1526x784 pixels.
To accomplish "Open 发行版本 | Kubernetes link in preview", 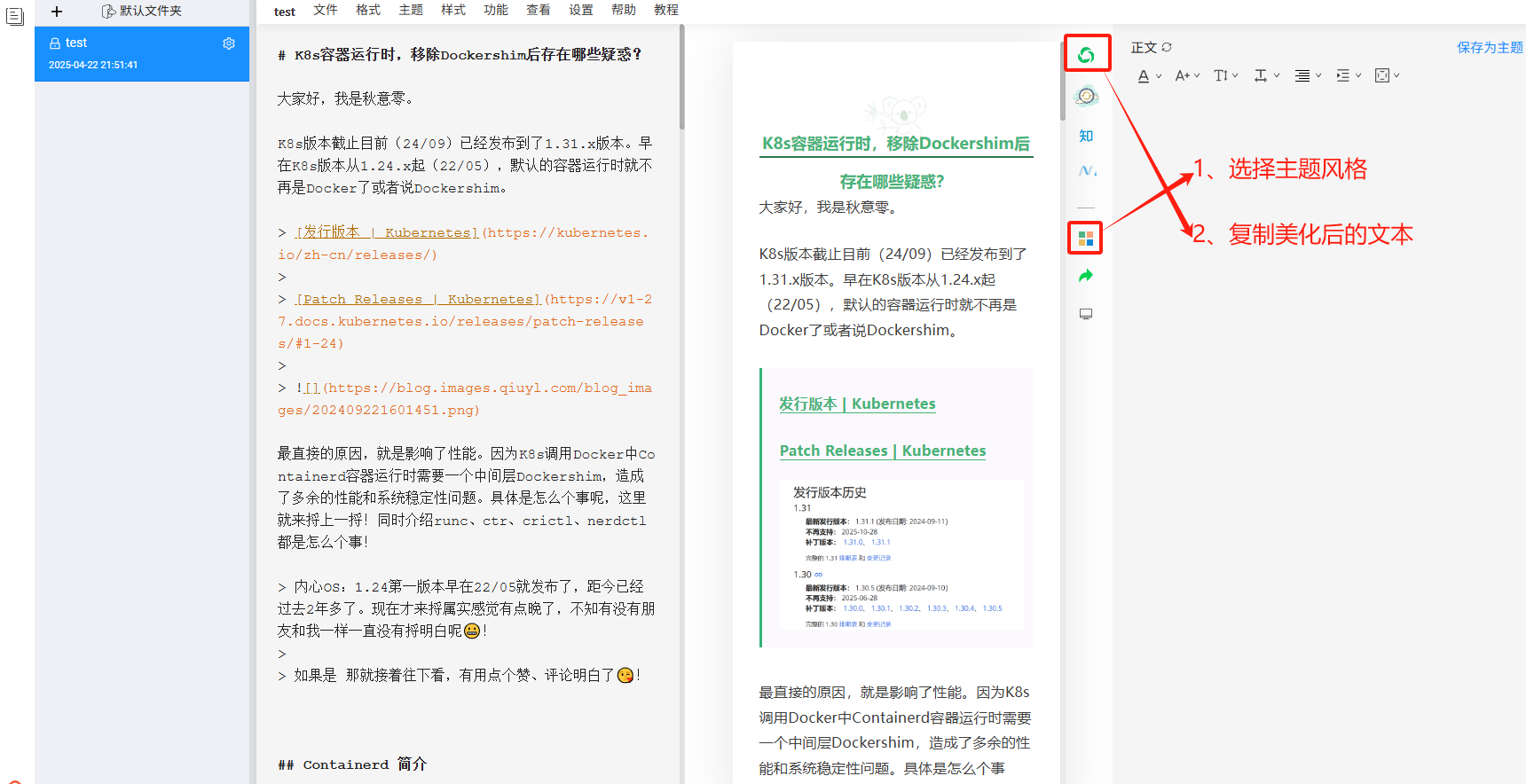I will coord(857,404).
